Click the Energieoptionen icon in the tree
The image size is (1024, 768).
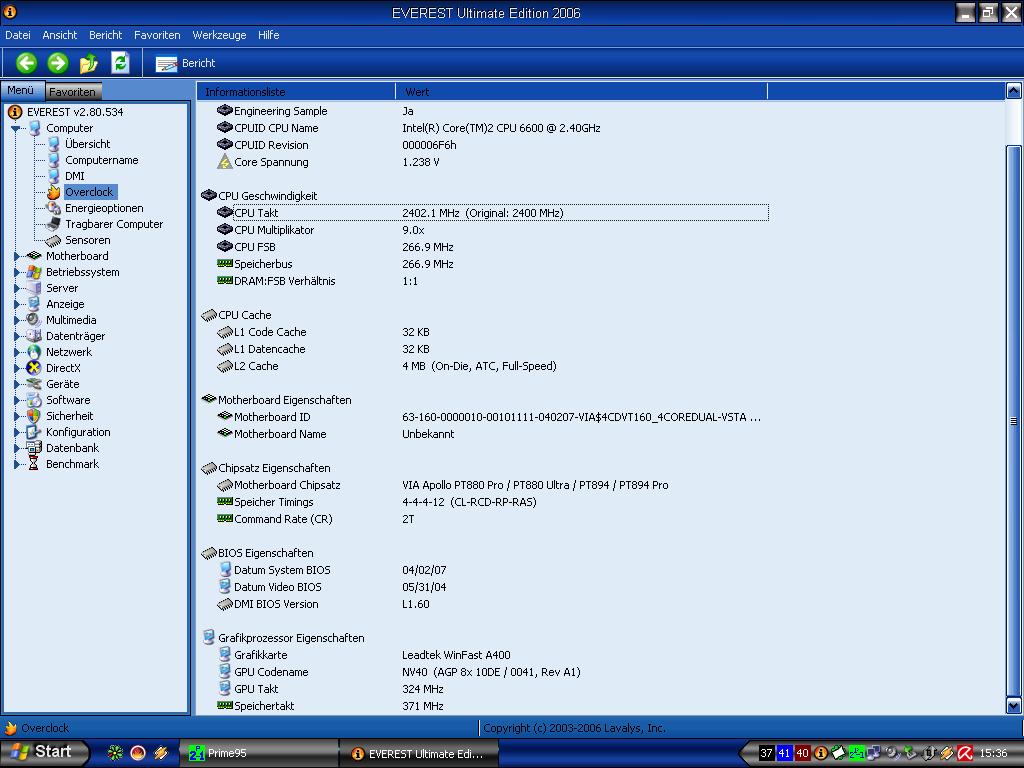54,208
